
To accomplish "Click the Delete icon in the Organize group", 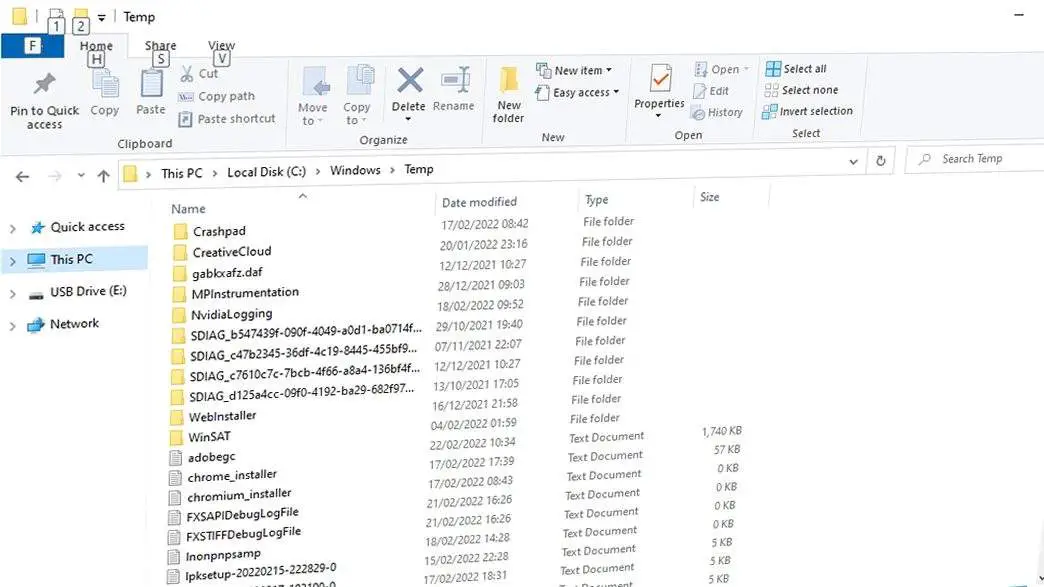I will click(408, 90).
